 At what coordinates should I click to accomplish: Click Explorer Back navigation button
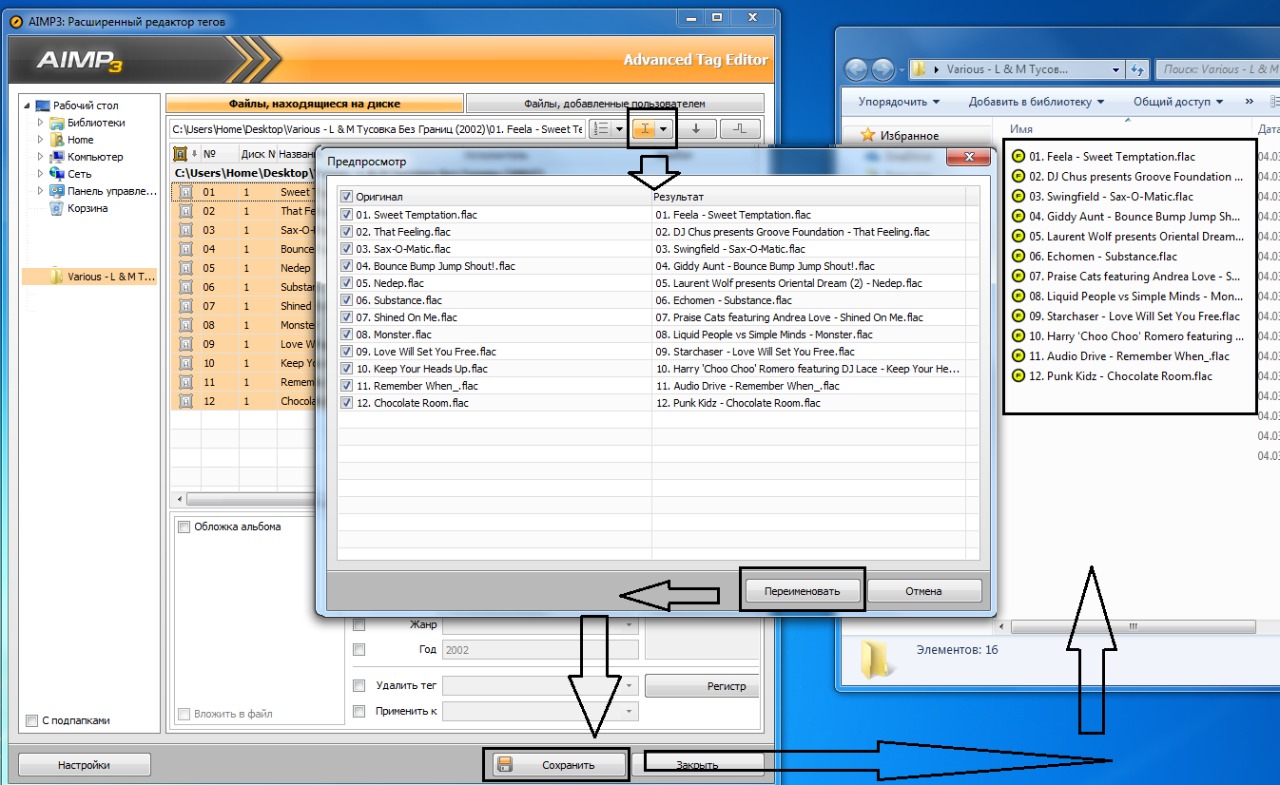pos(857,69)
